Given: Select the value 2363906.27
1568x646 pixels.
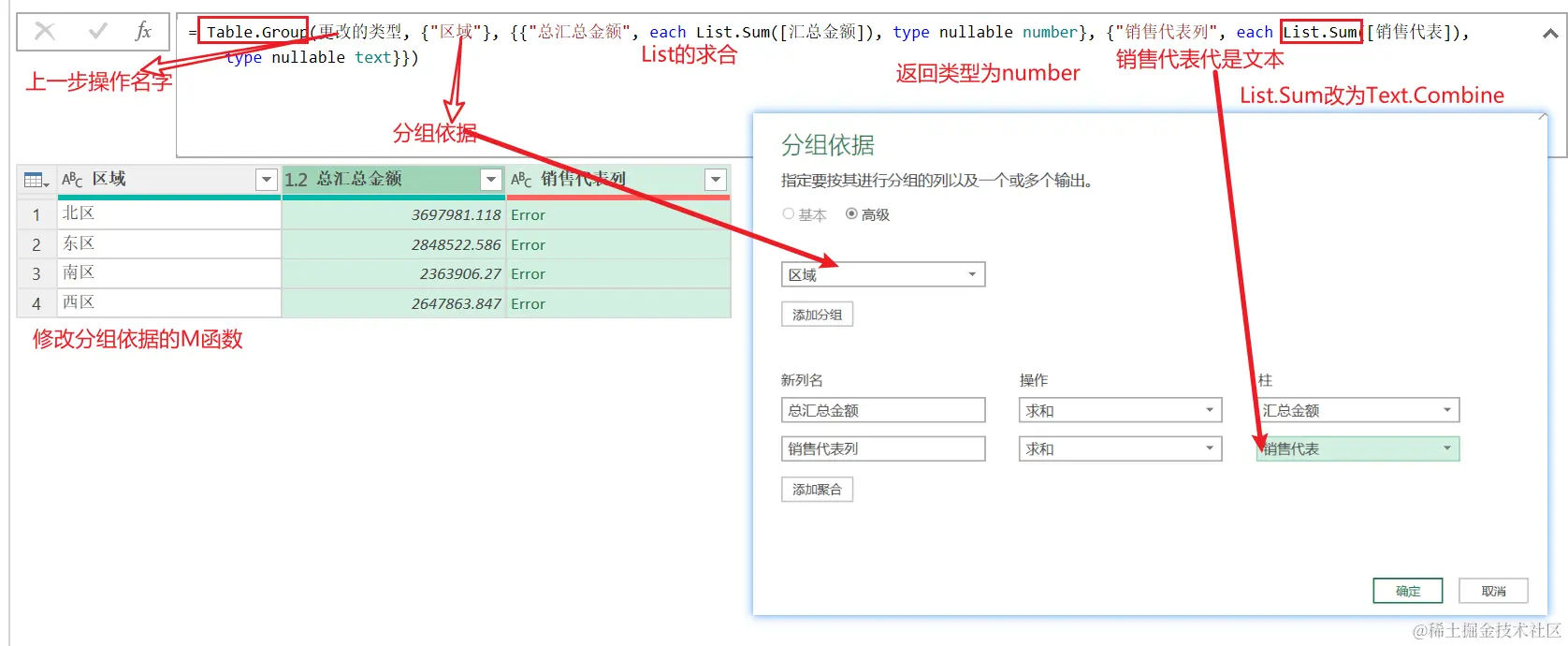Looking at the screenshot, I should pyautogui.click(x=394, y=273).
